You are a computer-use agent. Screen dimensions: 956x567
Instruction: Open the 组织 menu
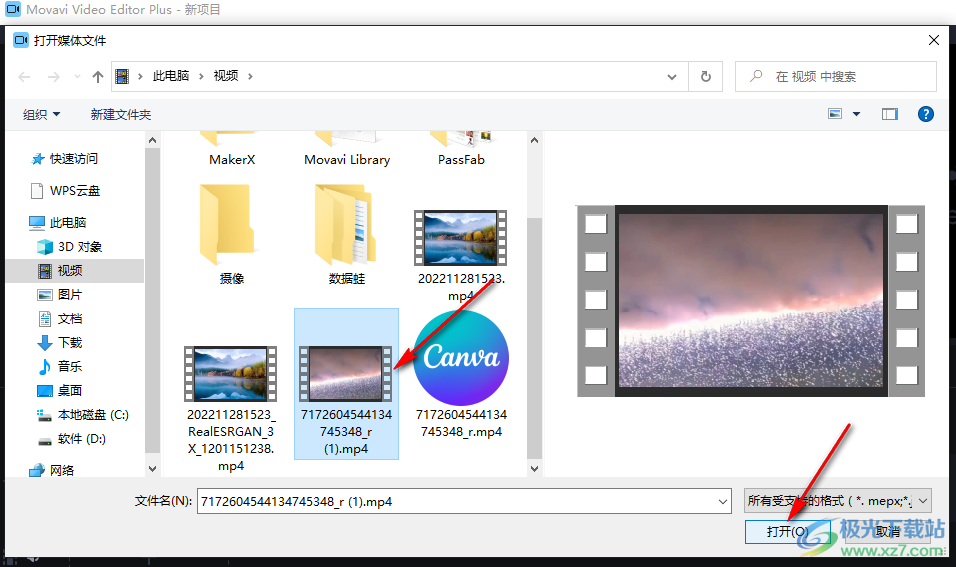click(x=41, y=114)
